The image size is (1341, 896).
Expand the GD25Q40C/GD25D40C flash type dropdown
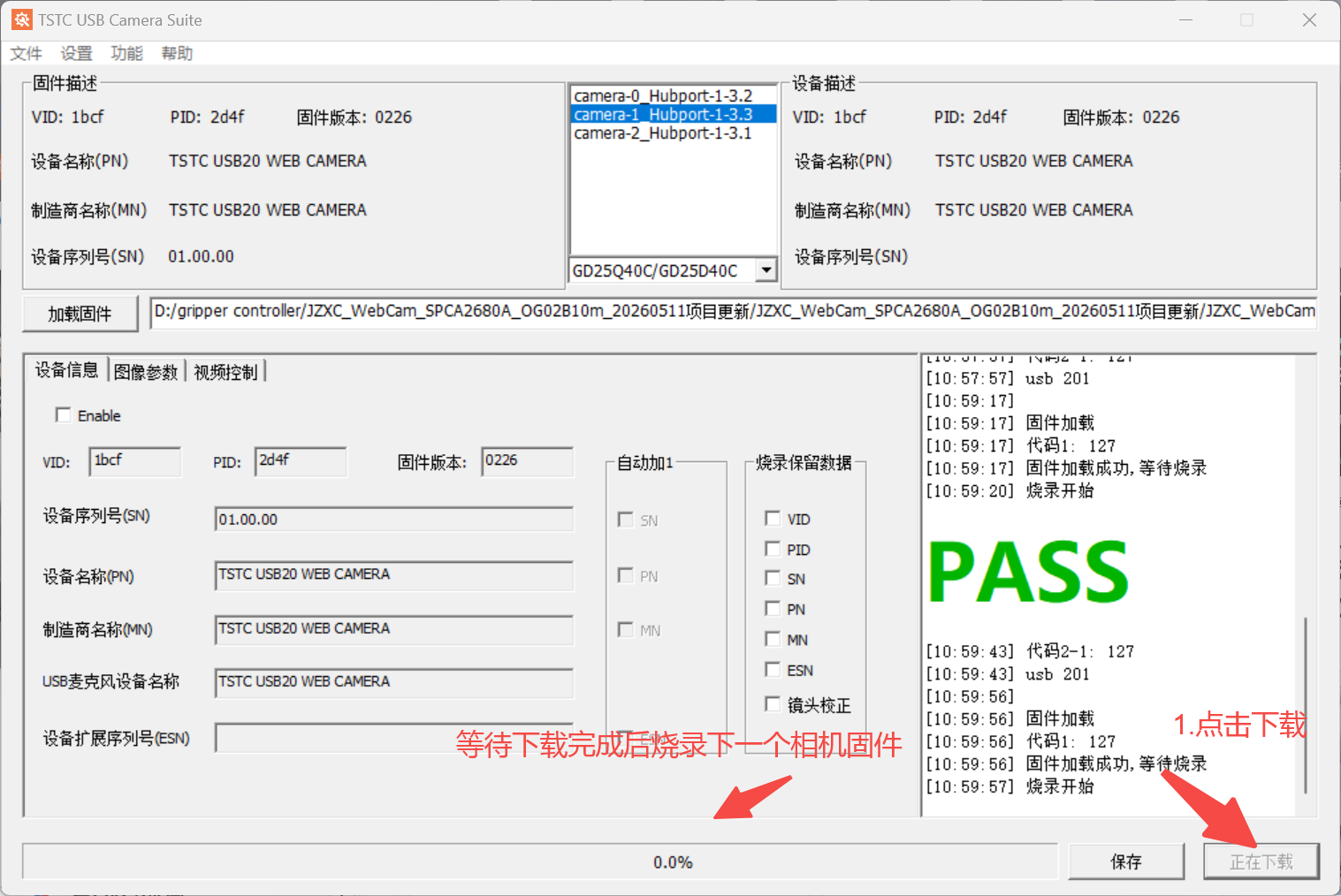pos(766,270)
